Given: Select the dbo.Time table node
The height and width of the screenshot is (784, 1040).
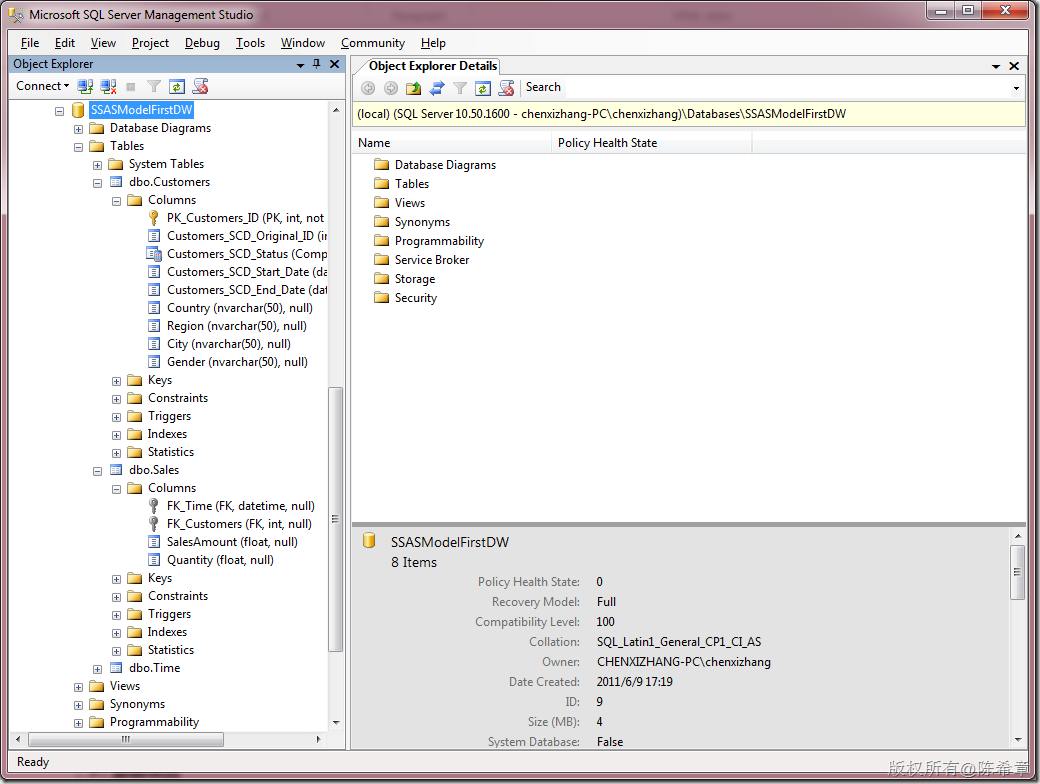Looking at the screenshot, I should pyautogui.click(x=145, y=668).
